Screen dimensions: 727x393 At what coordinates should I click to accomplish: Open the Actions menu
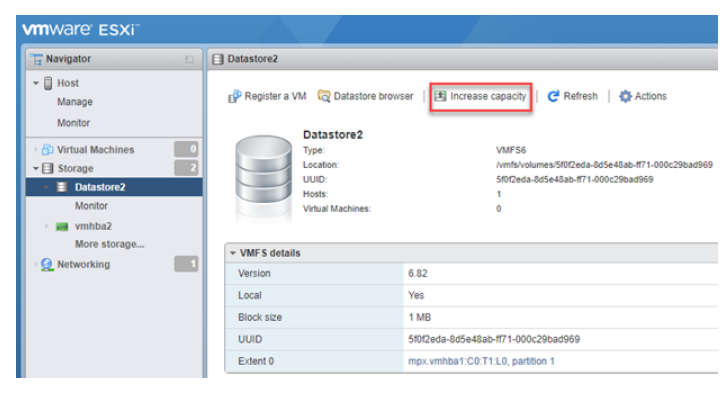tap(643, 96)
